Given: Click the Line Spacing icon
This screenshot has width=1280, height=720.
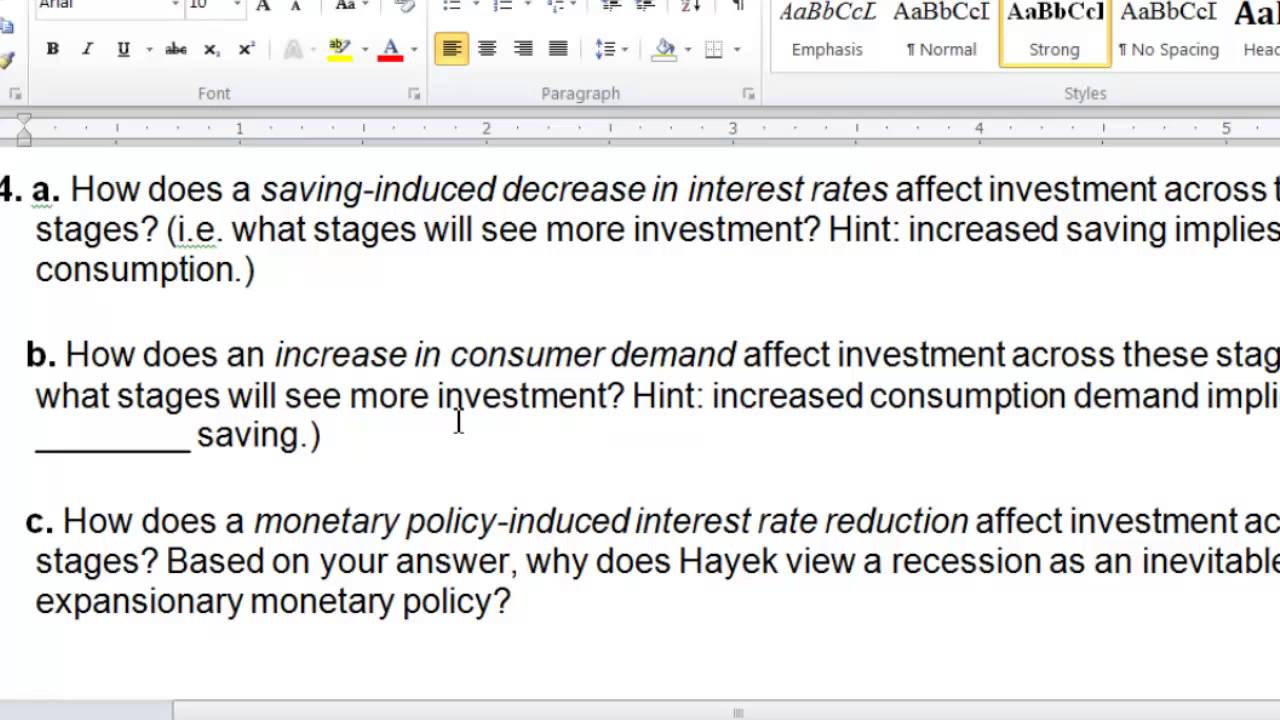Looking at the screenshot, I should point(604,49).
